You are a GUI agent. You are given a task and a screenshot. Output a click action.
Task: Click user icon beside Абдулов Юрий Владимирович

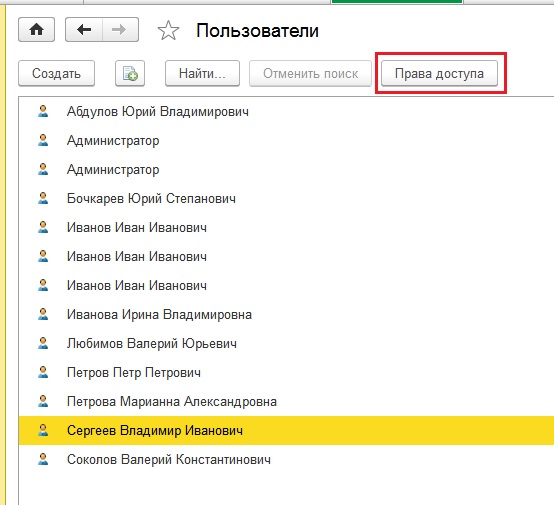(43, 111)
